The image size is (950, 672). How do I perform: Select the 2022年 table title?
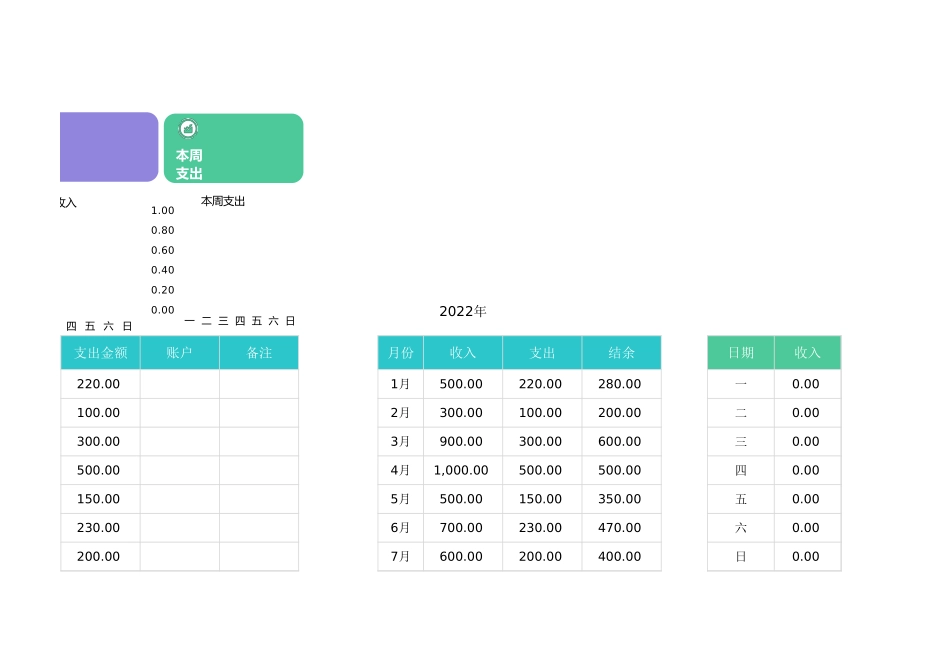pyautogui.click(x=463, y=311)
